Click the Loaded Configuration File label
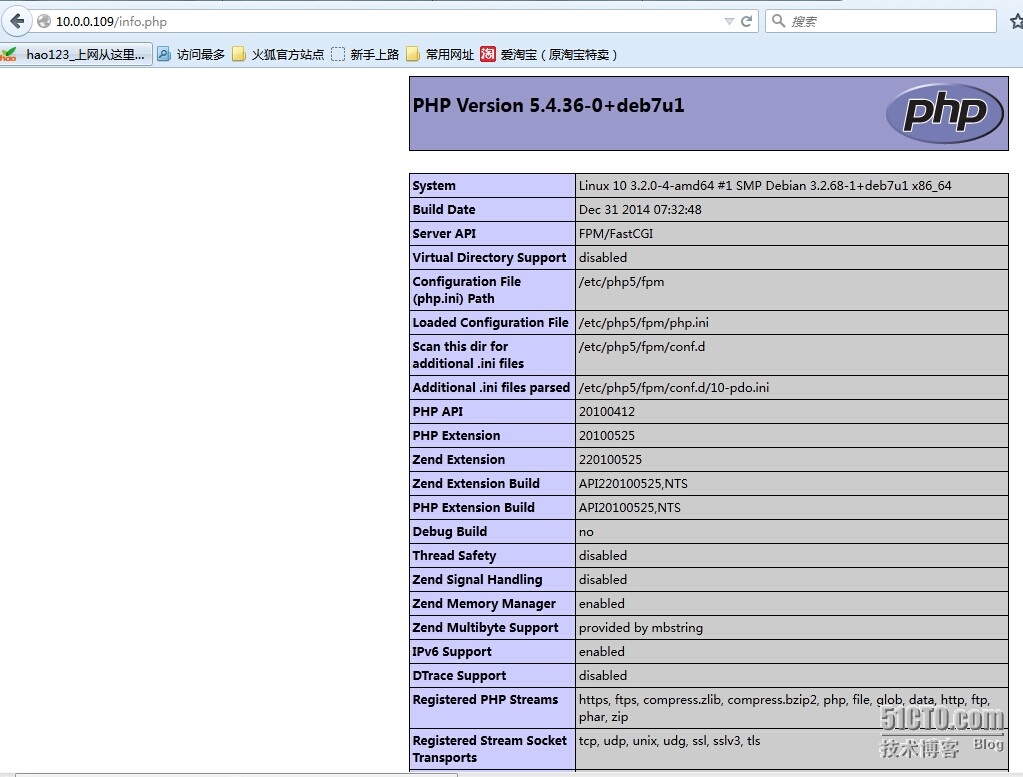This screenshot has height=777, width=1023. click(491, 322)
